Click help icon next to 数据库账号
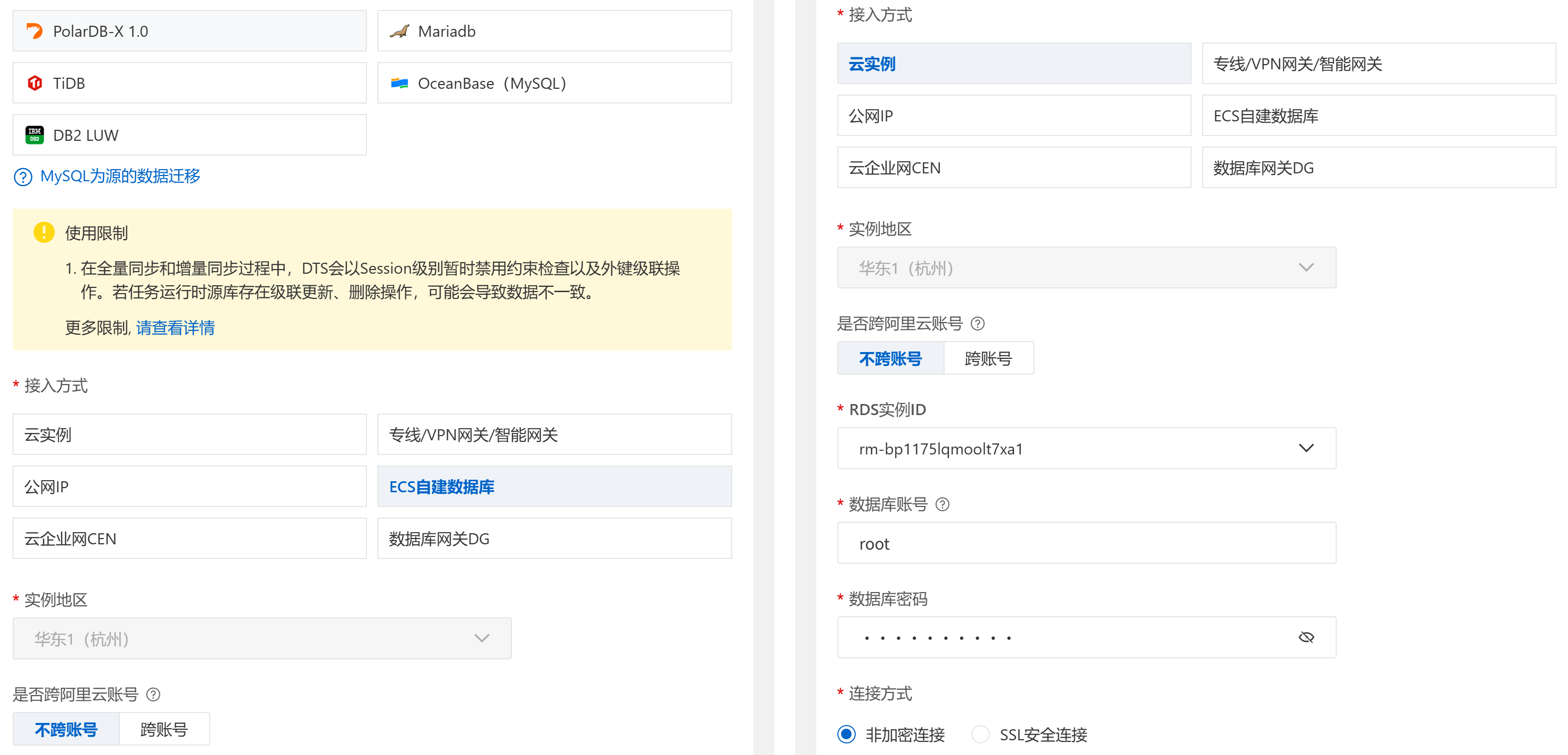Viewport: 1568px width, 755px height. pyautogui.click(x=942, y=504)
